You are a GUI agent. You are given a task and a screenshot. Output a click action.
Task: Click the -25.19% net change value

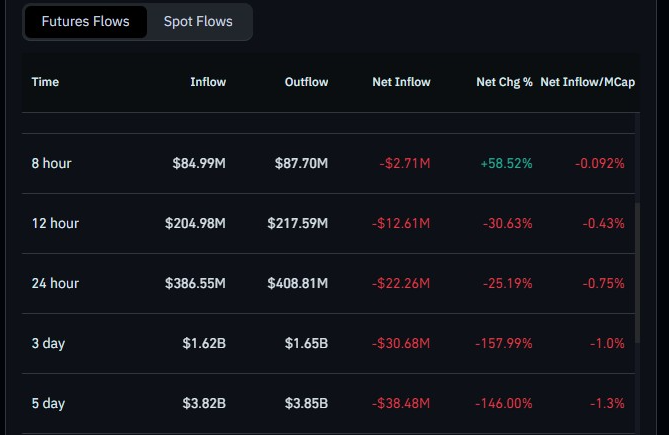tap(508, 284)
